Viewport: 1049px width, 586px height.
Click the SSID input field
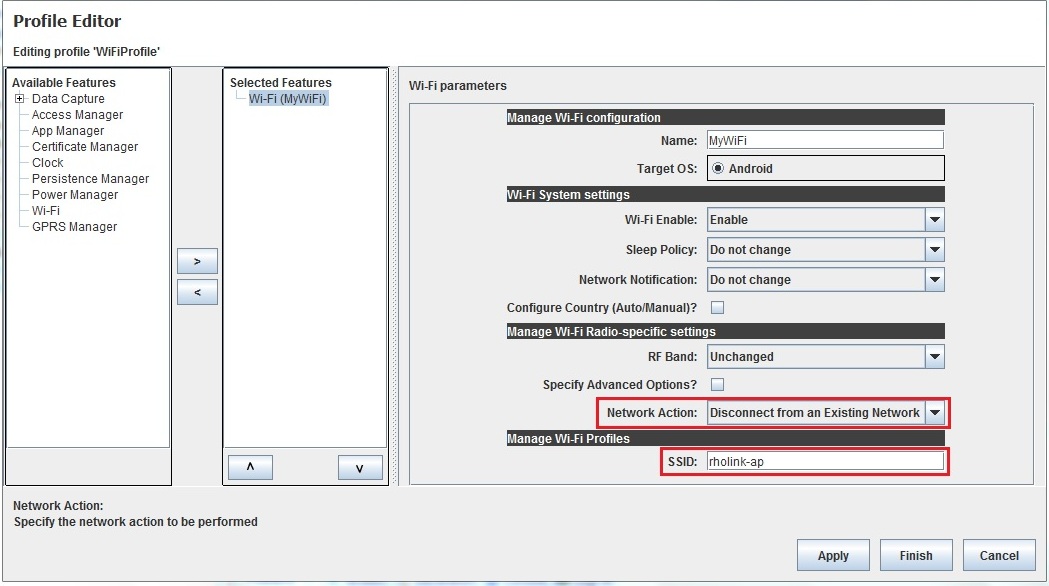[825, 462]
